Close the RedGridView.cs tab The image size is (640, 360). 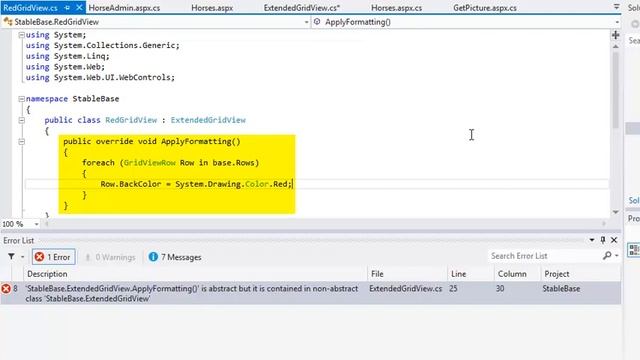pos(79,8)
